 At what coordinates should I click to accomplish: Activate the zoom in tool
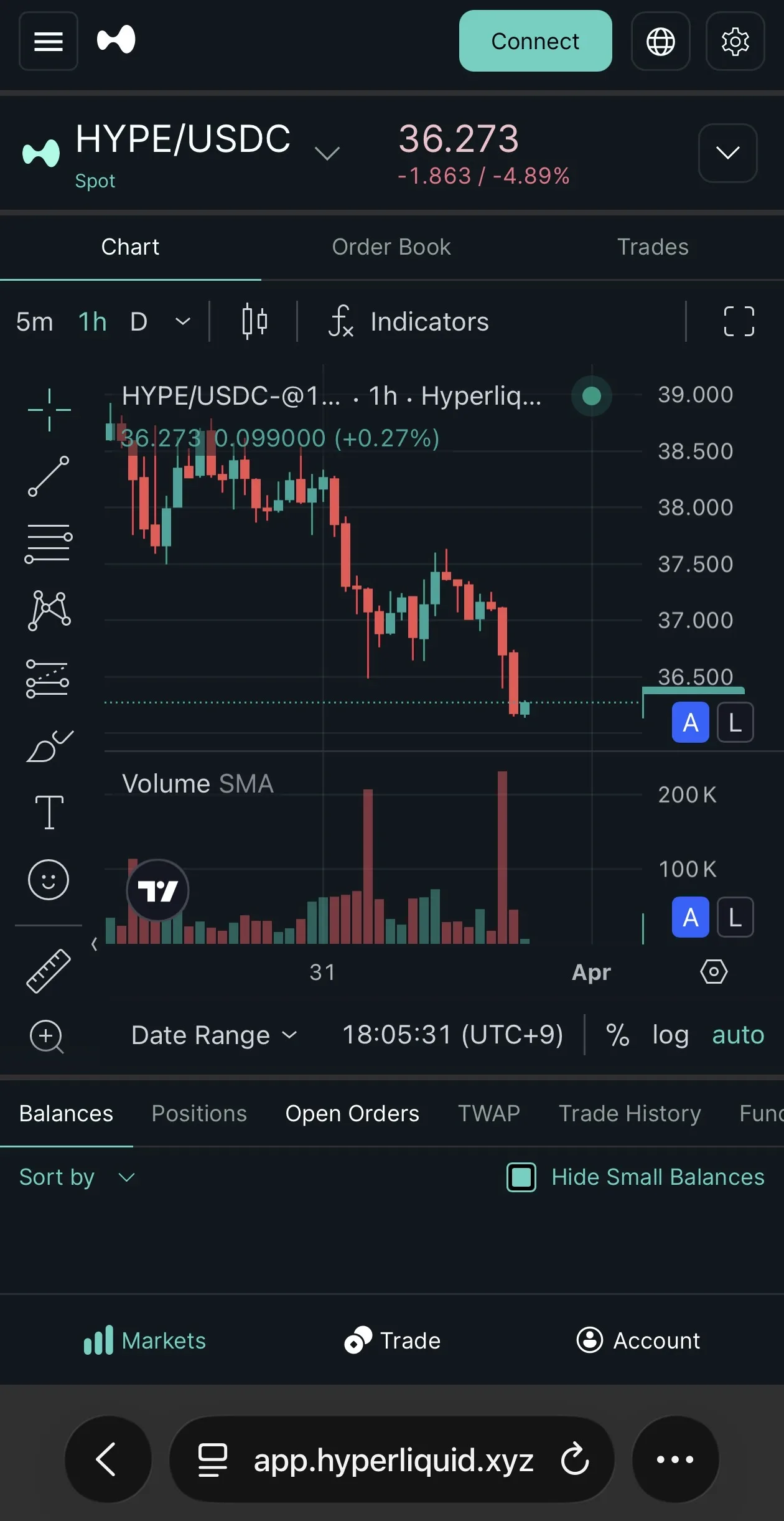pos(47,1037)
